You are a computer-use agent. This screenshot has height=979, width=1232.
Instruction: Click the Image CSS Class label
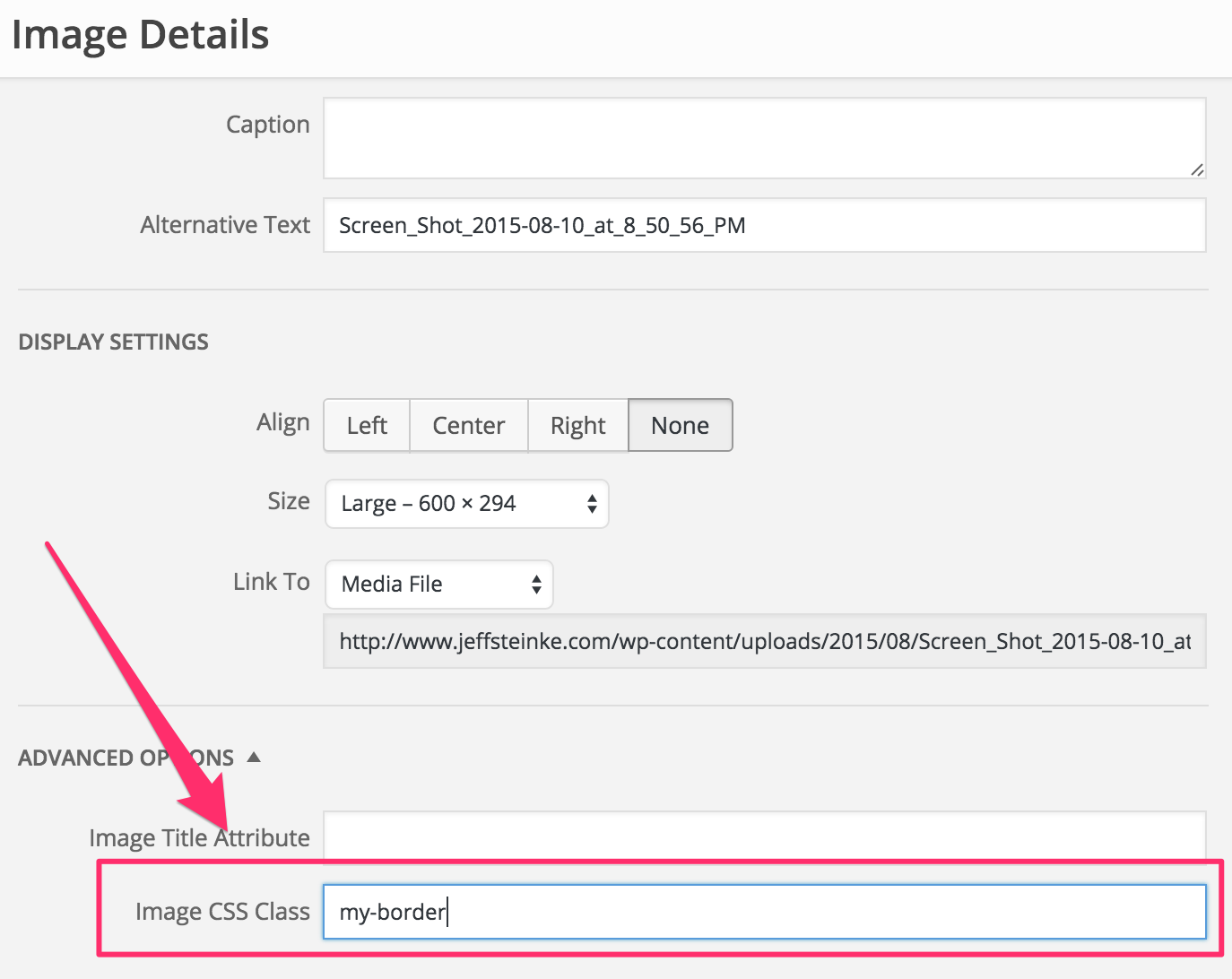(x=222, y=912)
